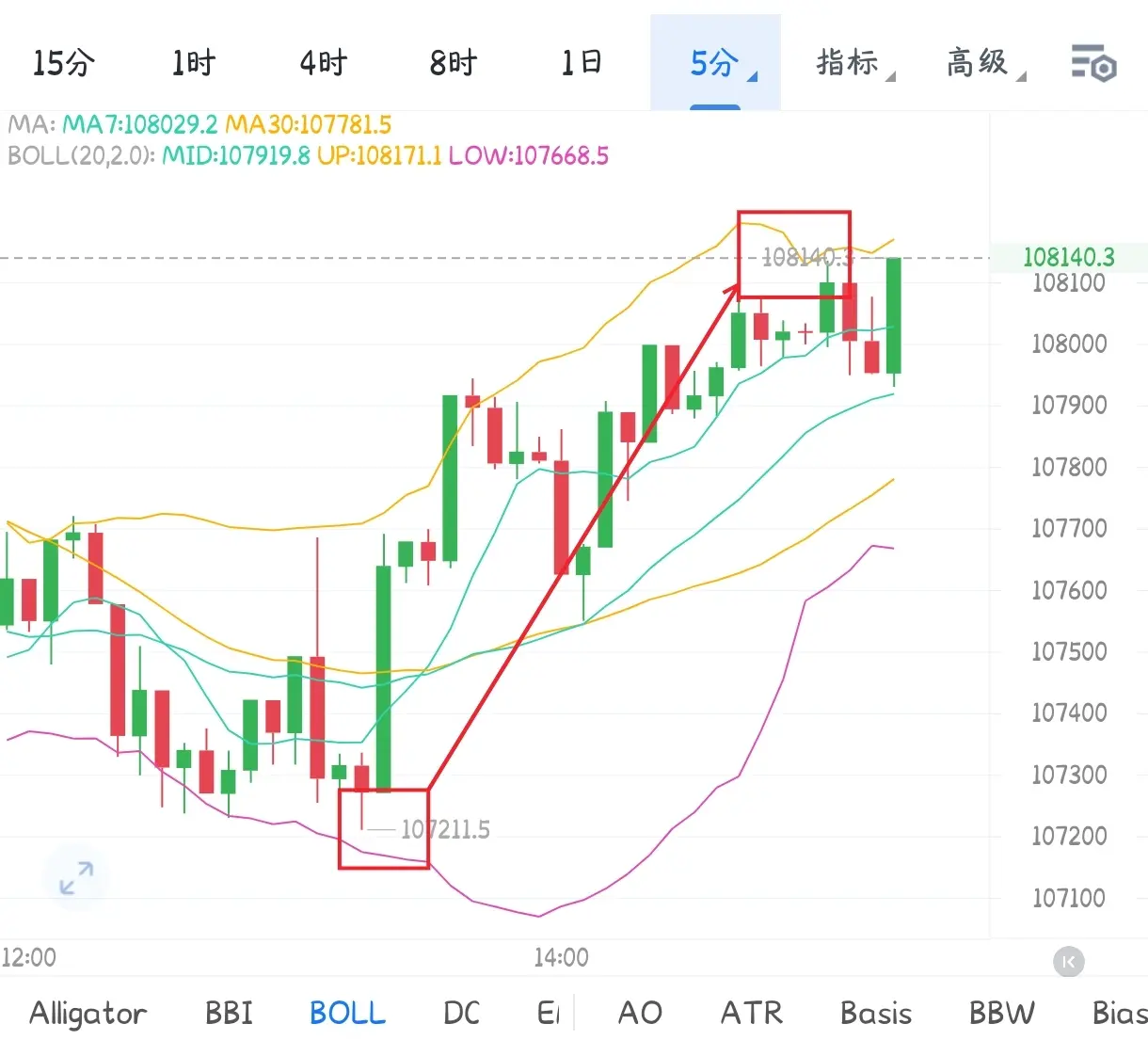This screenshot has height=1040, width=1148.
Task: Click the BOLL MID:107919.8 label
Action: 236,155
